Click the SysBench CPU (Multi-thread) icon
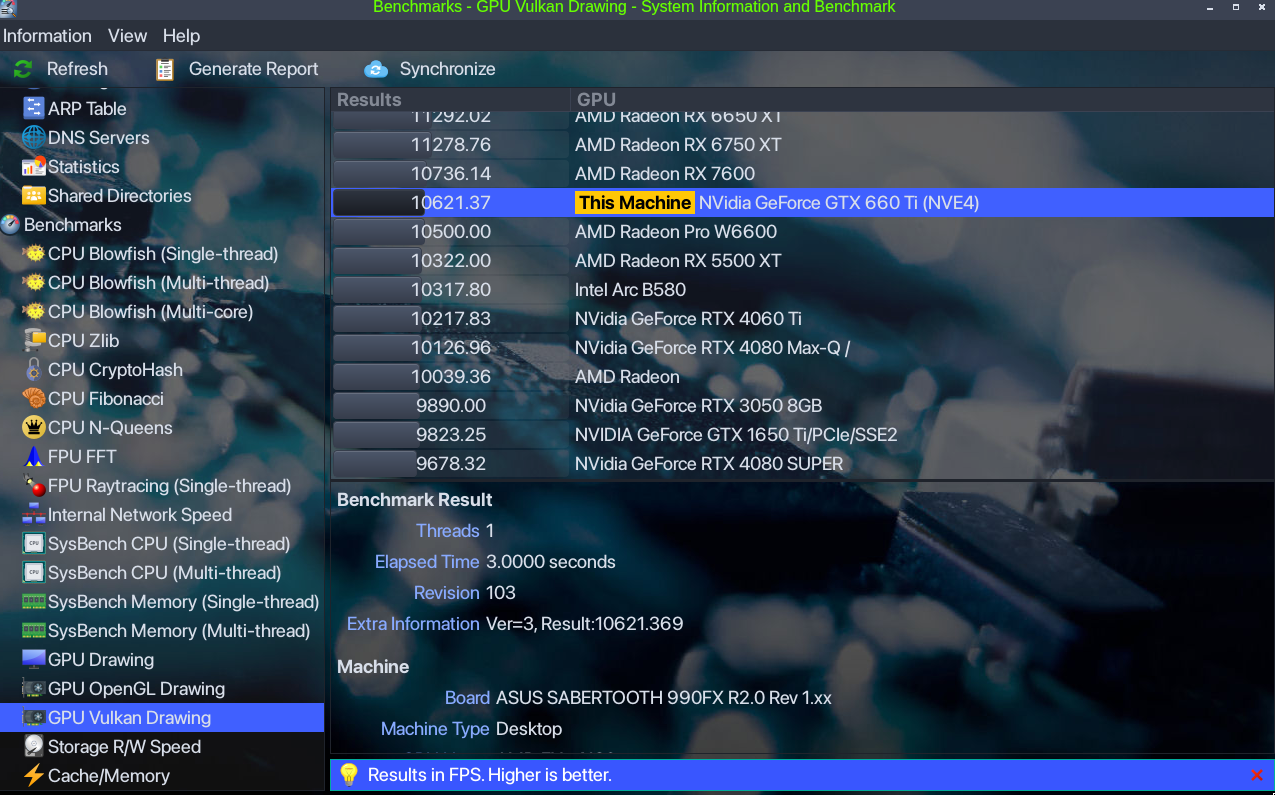 [34, 572]
